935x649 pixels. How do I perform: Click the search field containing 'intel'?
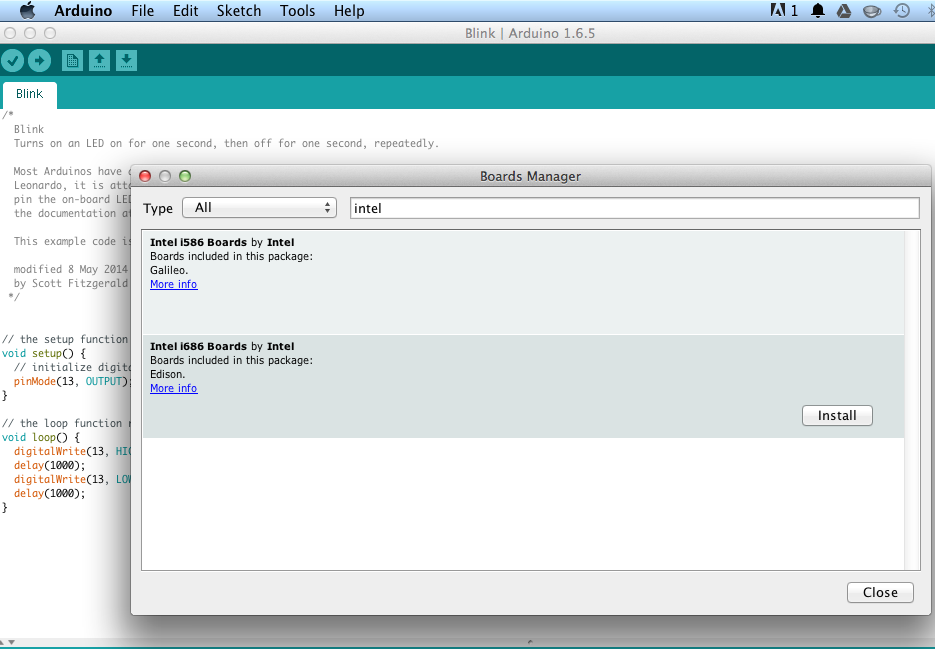click(x=634, y=208)
